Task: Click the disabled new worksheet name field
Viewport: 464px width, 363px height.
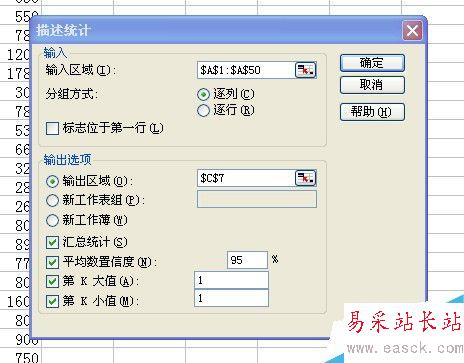Action: 257,199
